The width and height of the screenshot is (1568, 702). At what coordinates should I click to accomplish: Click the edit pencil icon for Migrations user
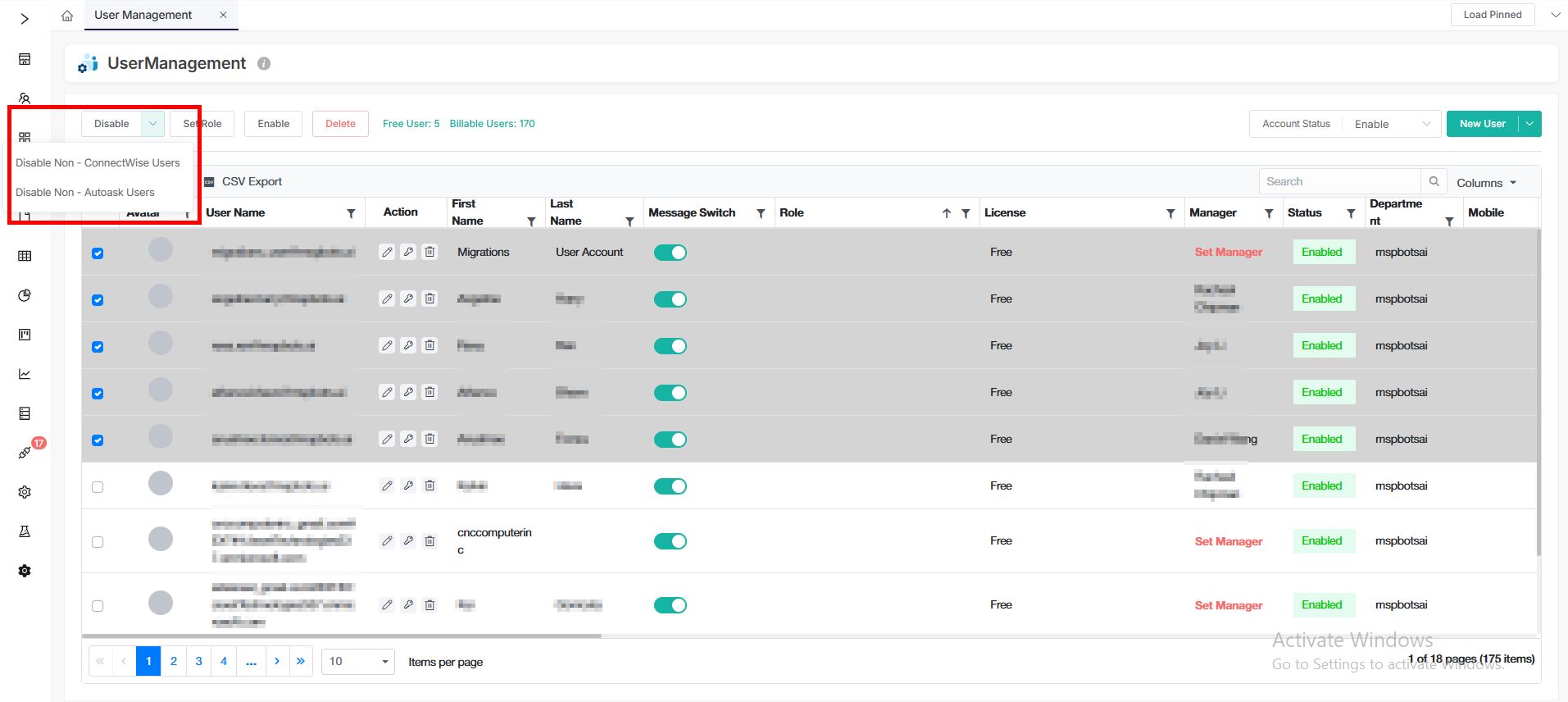pyautogui.click(x=387, y=253)
